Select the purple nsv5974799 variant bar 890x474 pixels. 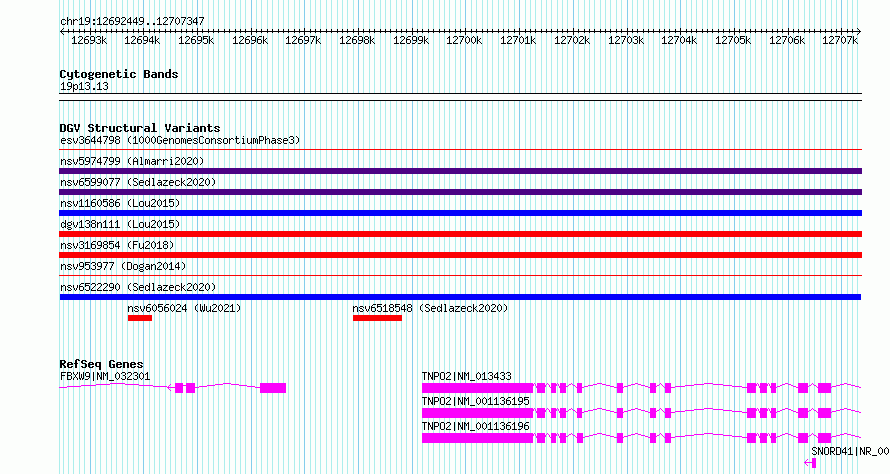460,171
